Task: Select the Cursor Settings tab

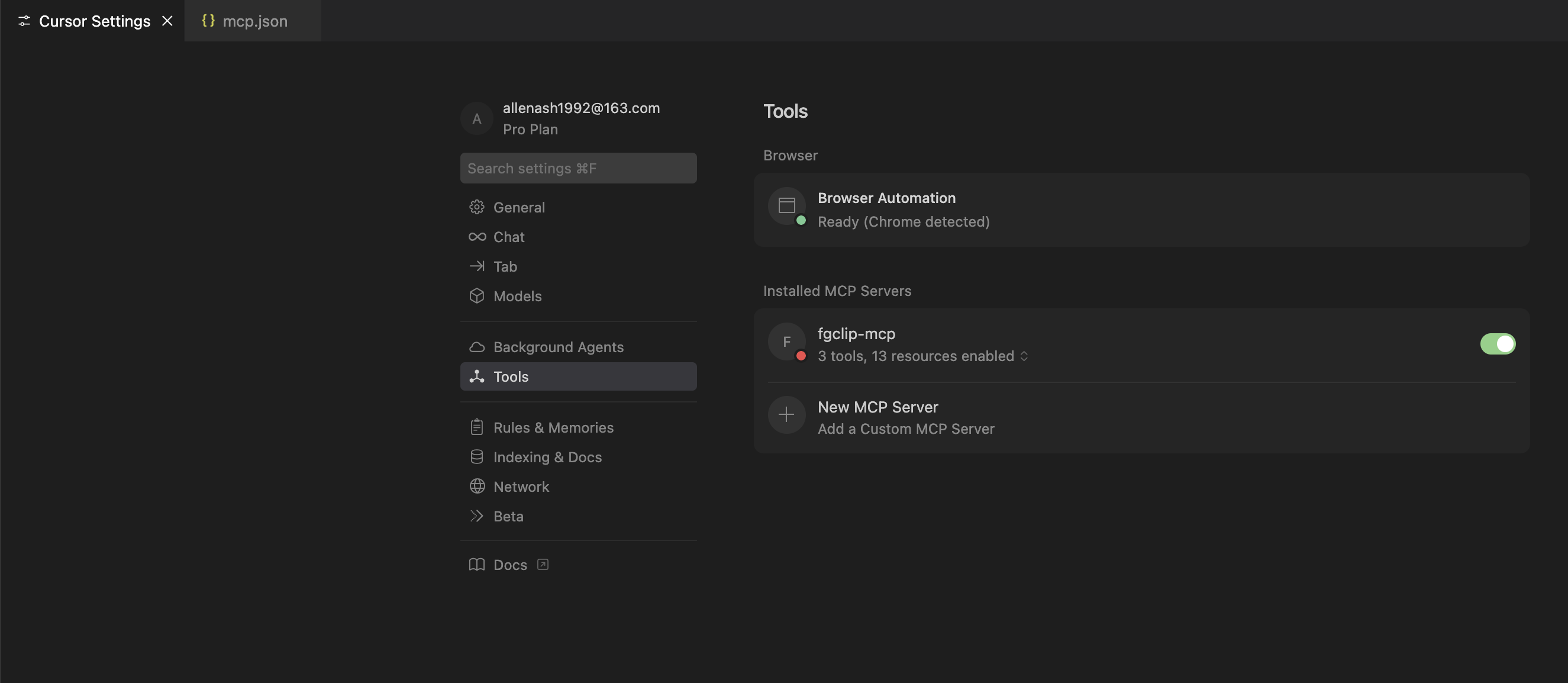Action: pos(92,21)
